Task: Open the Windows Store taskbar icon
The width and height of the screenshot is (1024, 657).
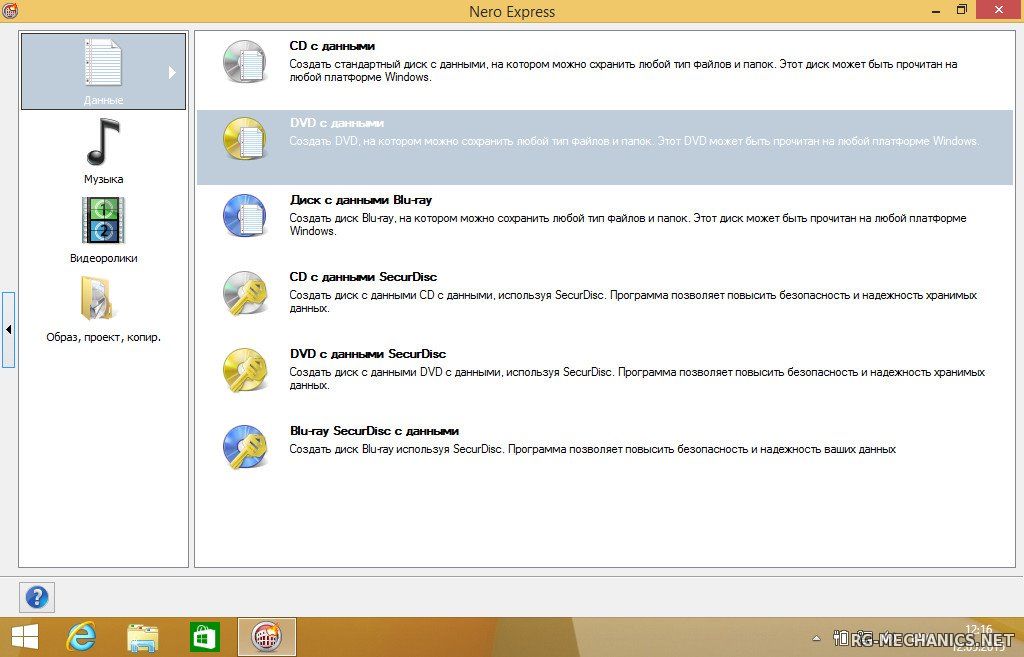Action: point(204,637)
